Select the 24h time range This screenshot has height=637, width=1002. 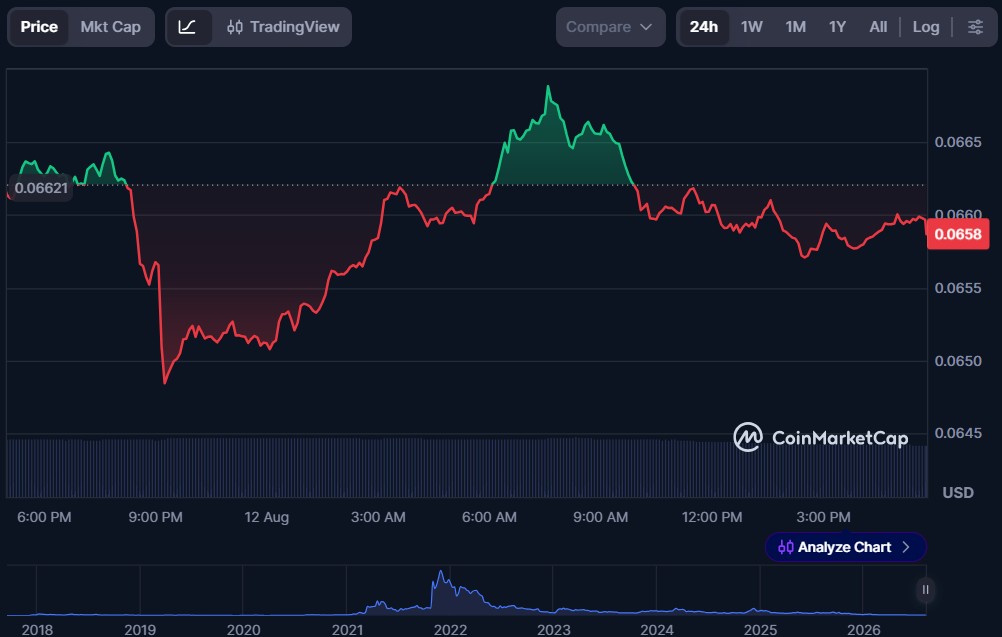click(x=704, y=27)
